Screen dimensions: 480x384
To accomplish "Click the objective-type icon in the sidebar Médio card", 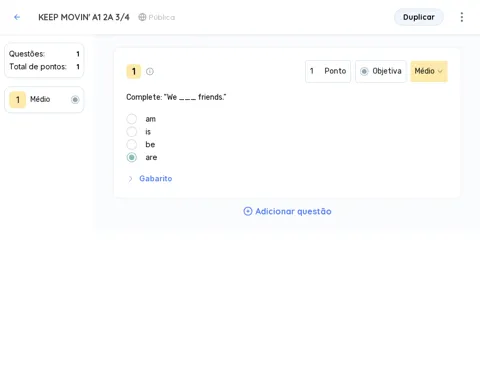I will coord(75,100).
